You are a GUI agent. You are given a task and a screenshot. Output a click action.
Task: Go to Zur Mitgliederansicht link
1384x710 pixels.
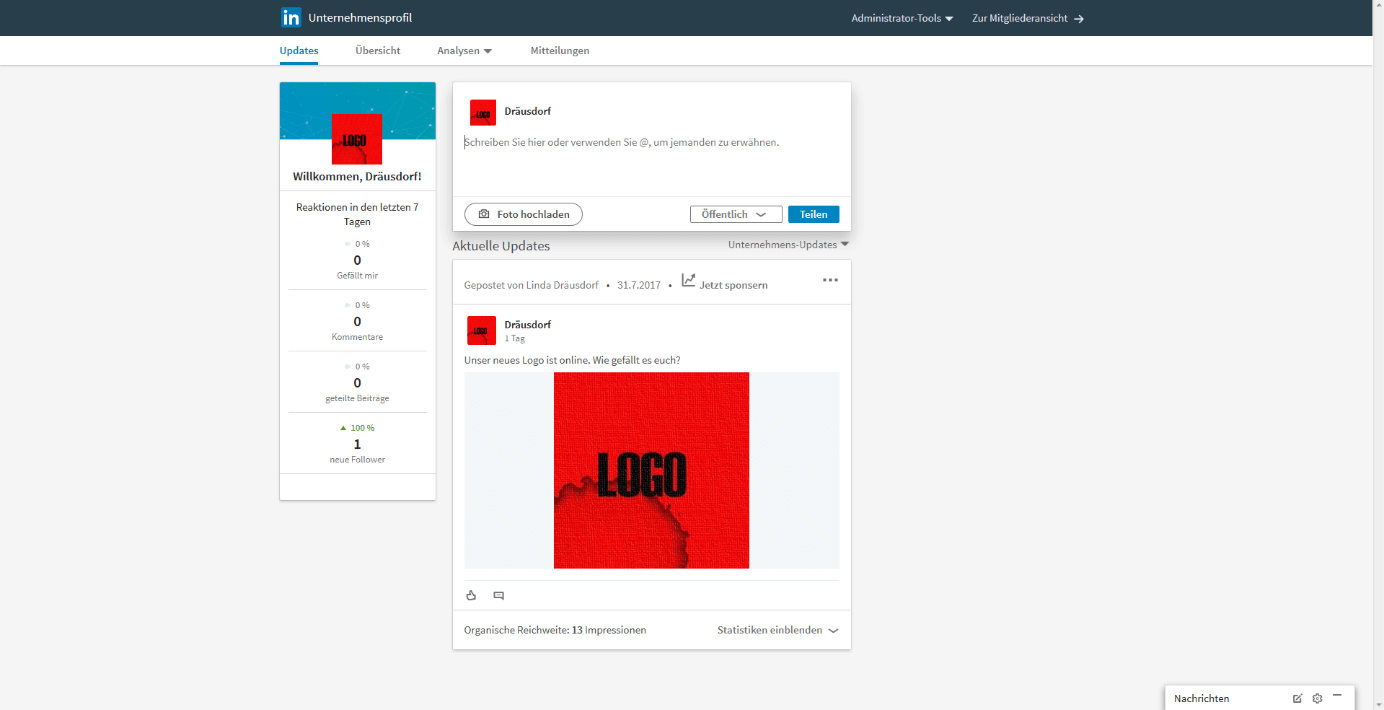pos(1027,18)
